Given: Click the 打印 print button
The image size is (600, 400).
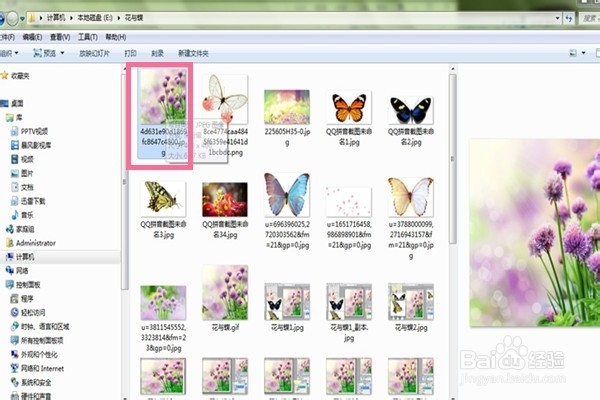Looking at the screenshot, I should point(130,53).
